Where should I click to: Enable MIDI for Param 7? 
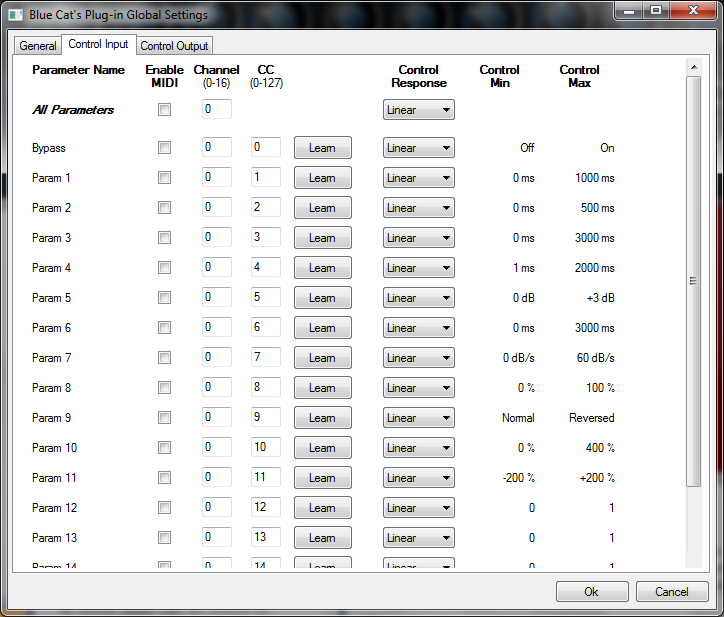pyautogui.click(x=164, y=358)
